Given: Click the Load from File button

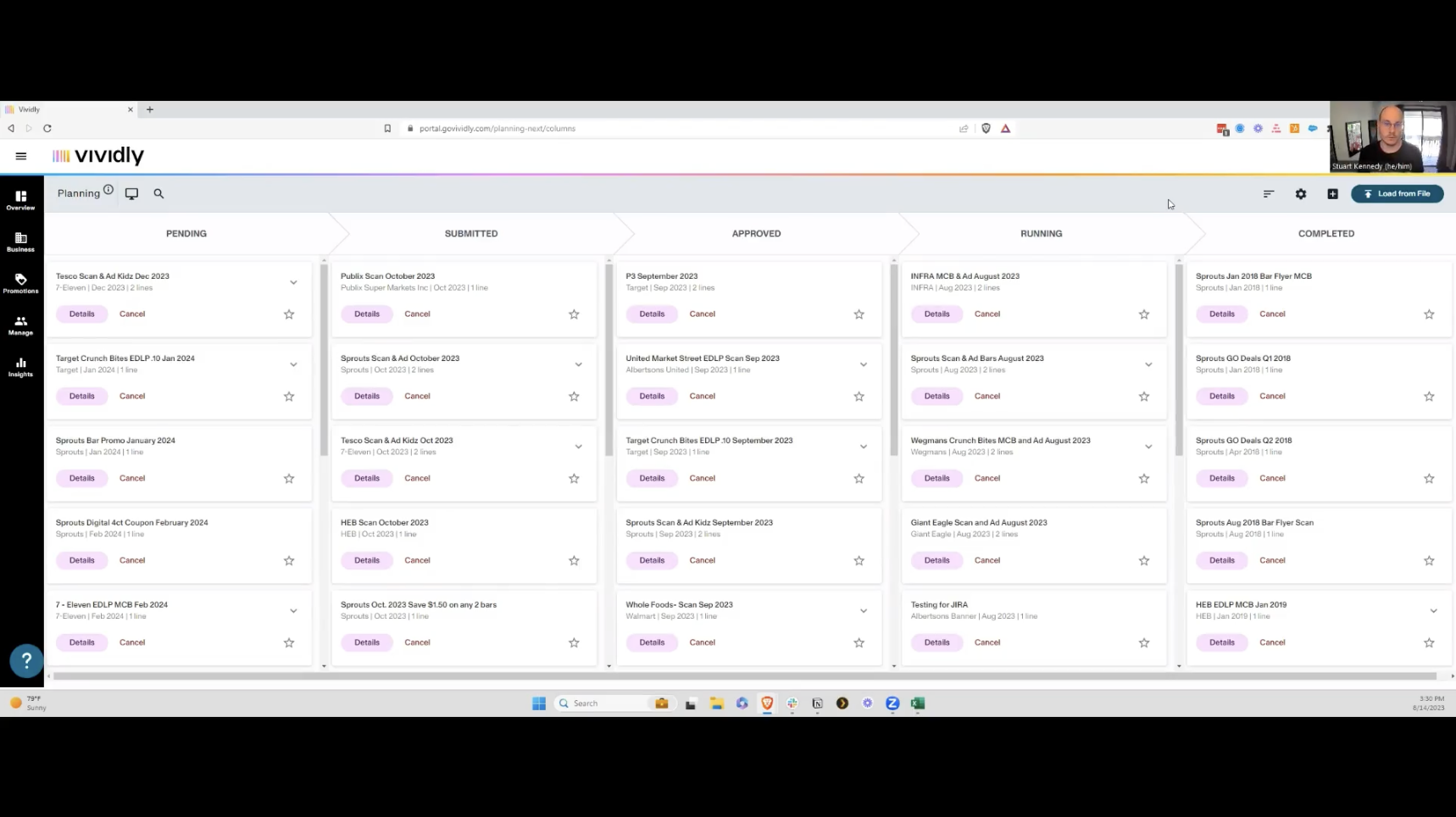Looking at the screenshot, I should [1397, 193].
